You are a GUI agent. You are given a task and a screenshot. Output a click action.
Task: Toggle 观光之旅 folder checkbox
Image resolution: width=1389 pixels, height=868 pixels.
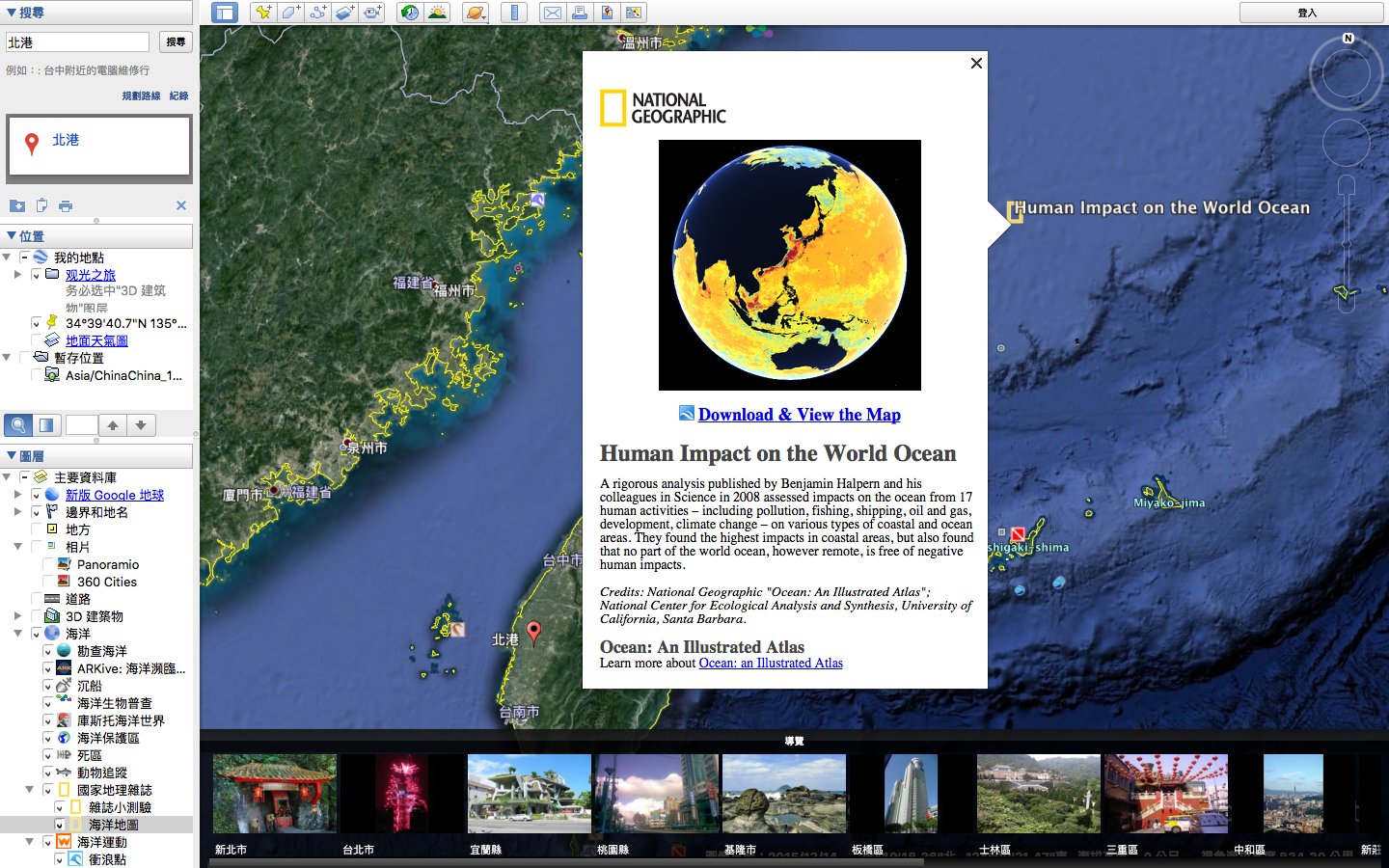(37, 275)
